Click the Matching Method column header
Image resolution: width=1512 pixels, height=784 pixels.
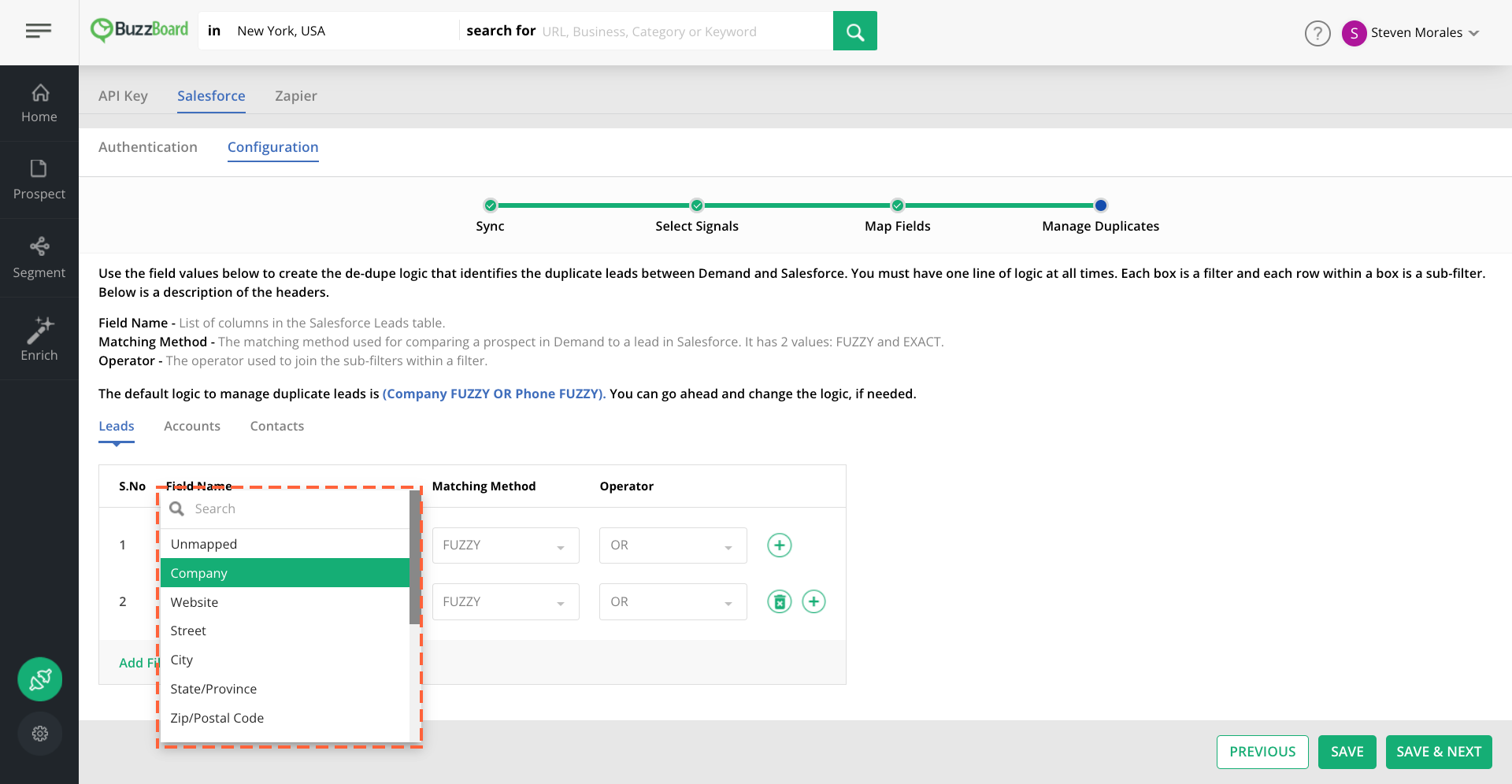pos(484,486)
